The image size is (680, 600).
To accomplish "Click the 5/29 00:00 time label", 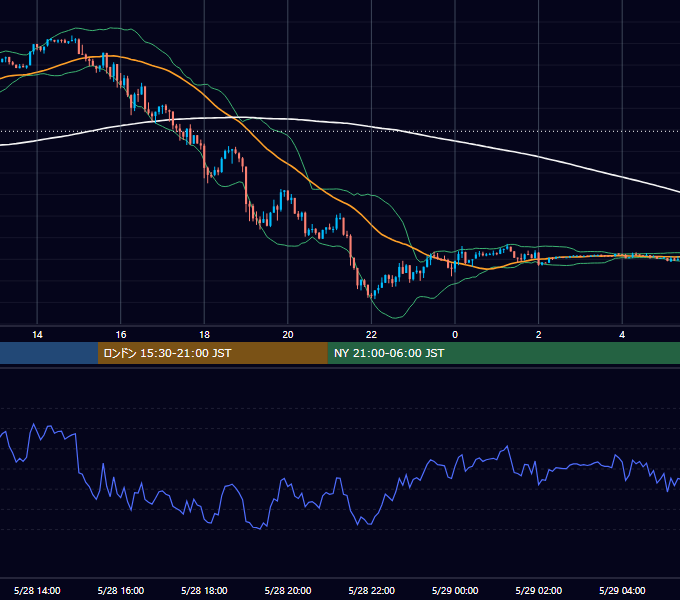I will pyautogui.click(x=455, y=590).
